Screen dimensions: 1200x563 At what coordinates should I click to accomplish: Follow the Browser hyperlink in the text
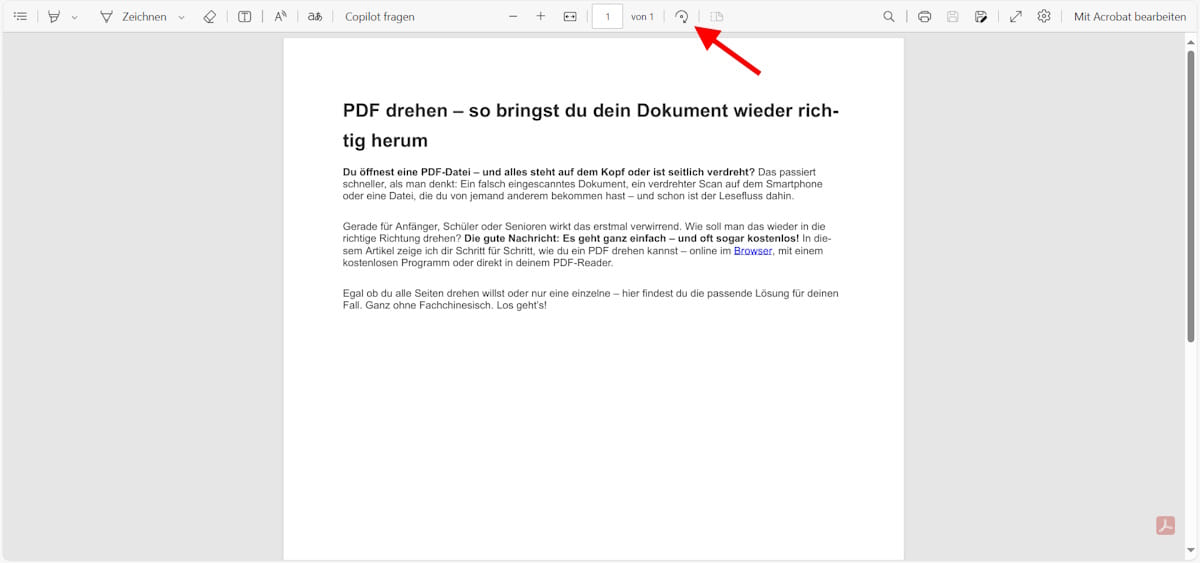click(753, 251)
